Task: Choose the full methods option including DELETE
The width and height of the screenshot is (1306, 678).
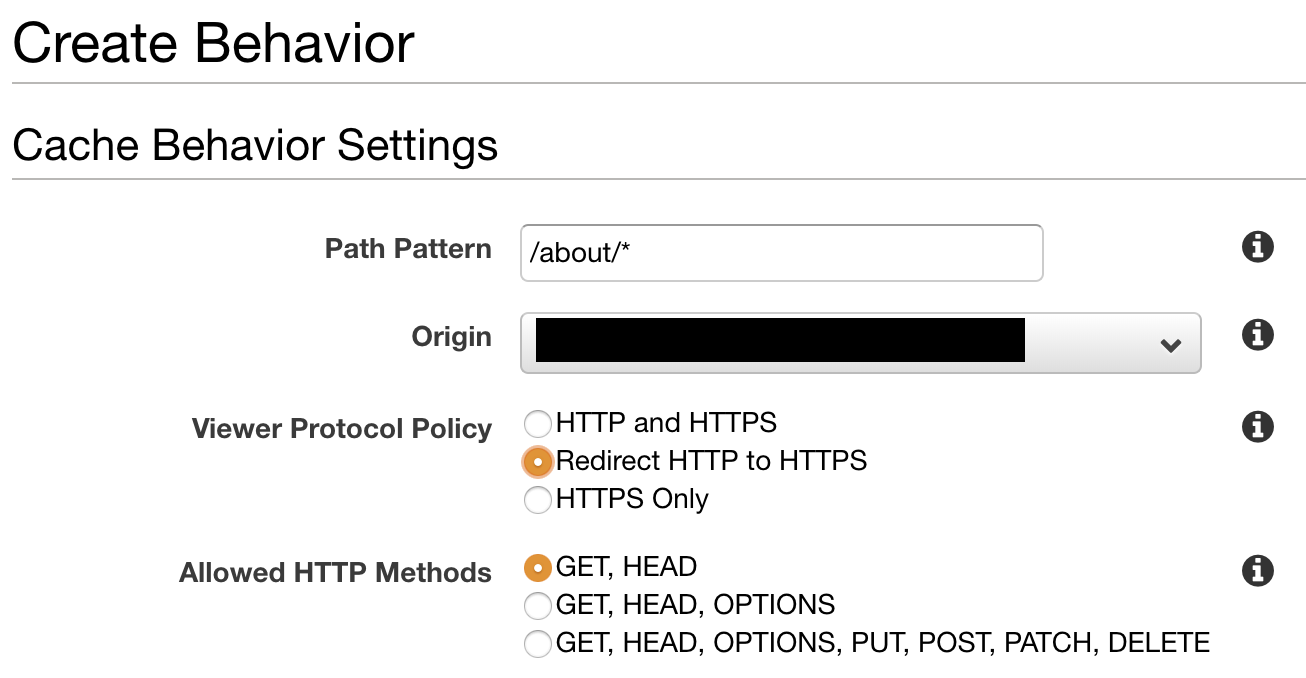Action: tap(538, 643)
